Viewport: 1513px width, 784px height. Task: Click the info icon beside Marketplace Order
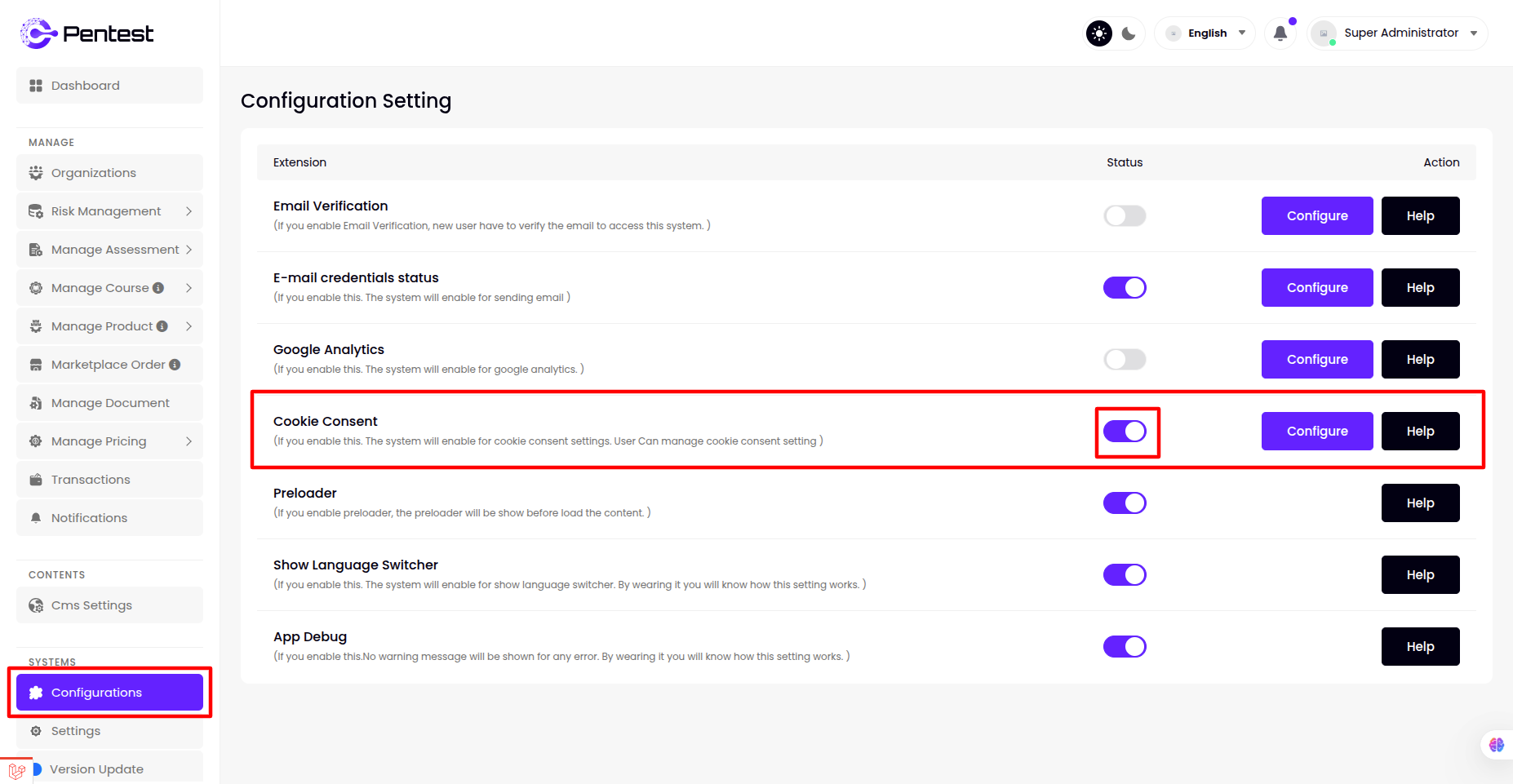[x=175, y=365]
